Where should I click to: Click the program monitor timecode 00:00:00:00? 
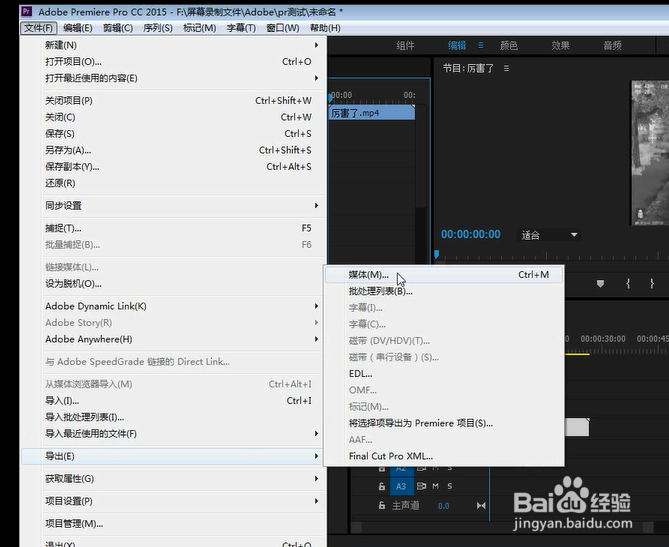[471, 234]
